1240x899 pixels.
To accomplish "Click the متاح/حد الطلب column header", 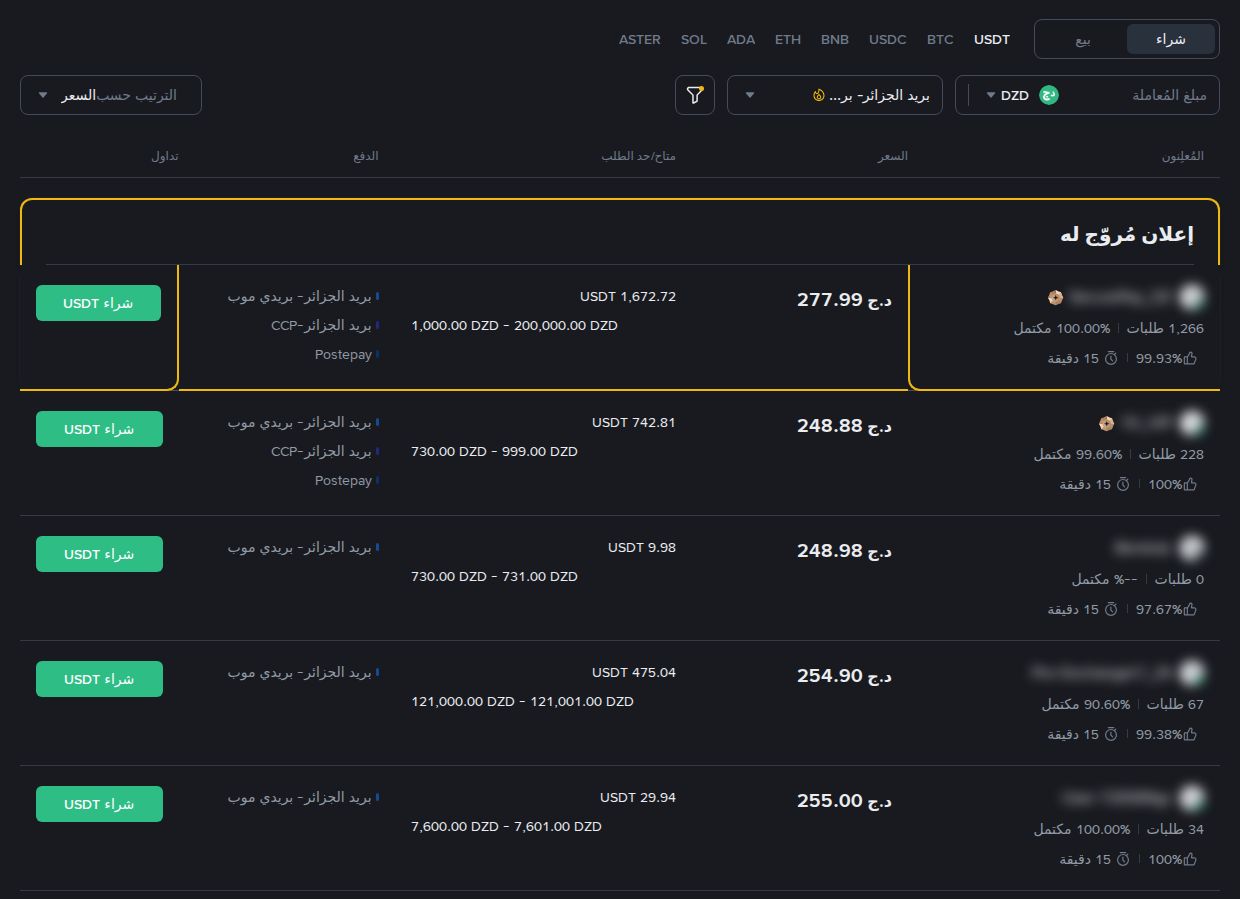I will pyautogui.click(x=639, y=157).
